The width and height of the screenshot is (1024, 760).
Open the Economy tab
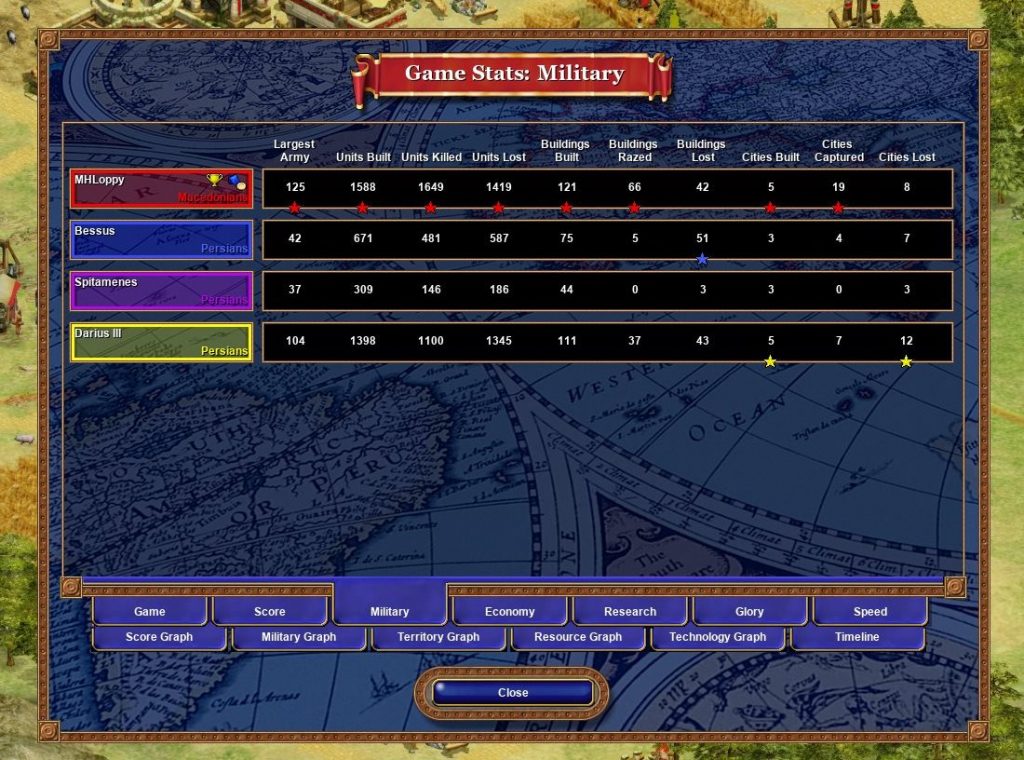509,611
